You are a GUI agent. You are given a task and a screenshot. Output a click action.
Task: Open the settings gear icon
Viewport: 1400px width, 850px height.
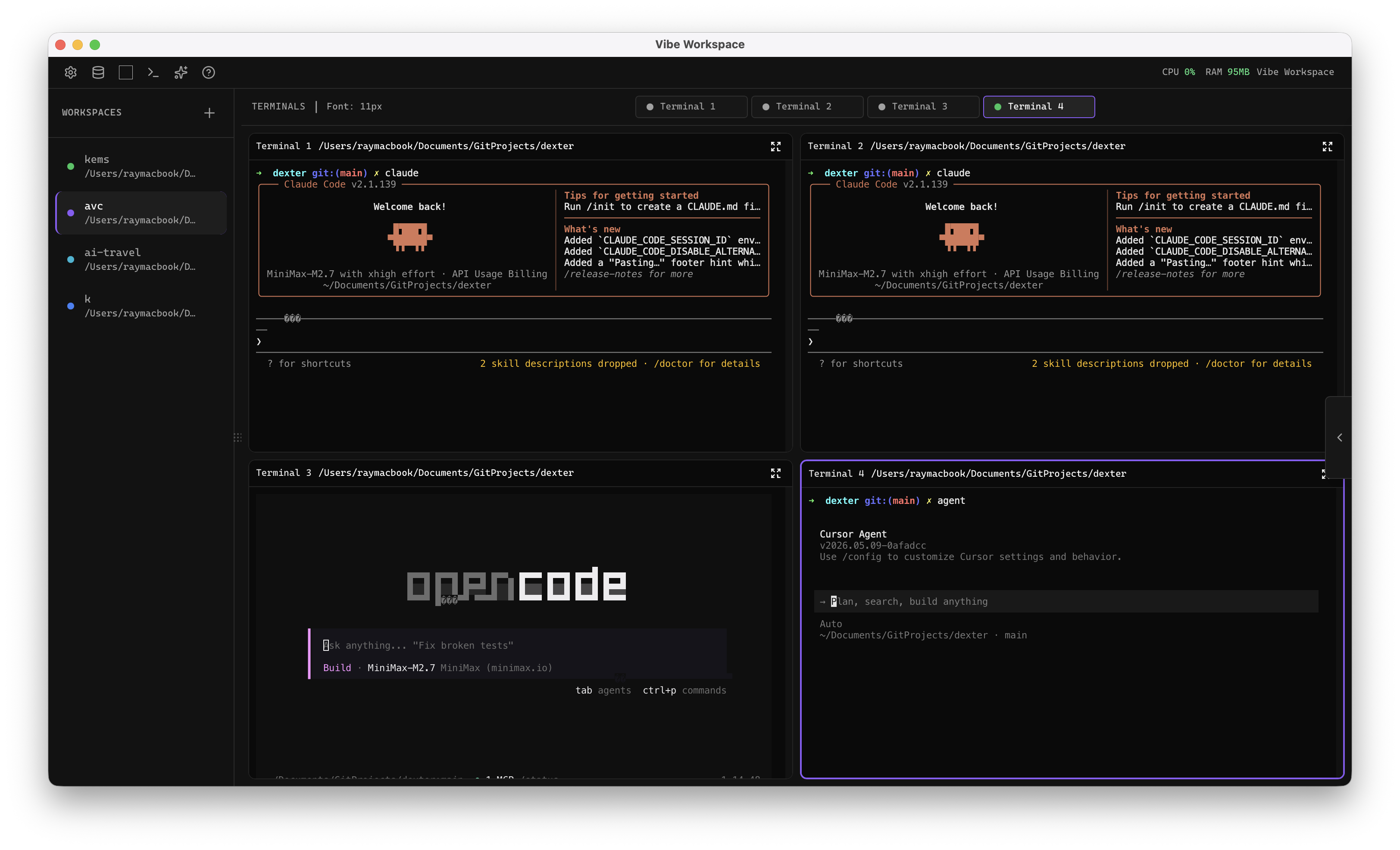tap(70, 72)
